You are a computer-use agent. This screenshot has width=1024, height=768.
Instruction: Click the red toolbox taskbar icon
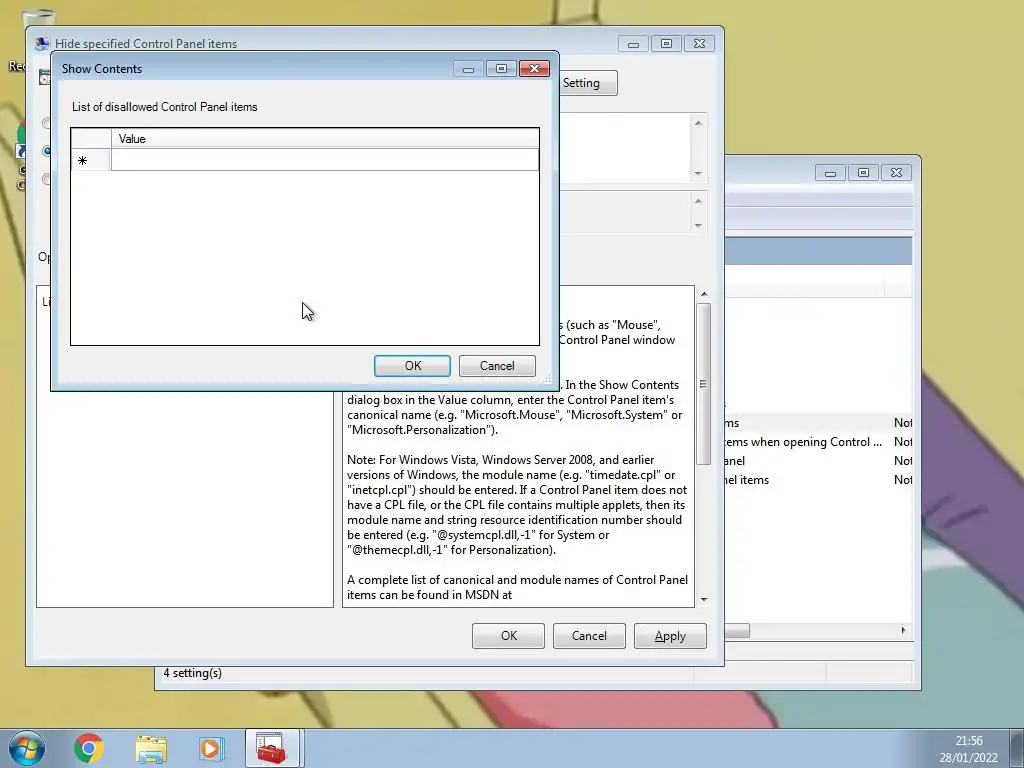point(272,748)
